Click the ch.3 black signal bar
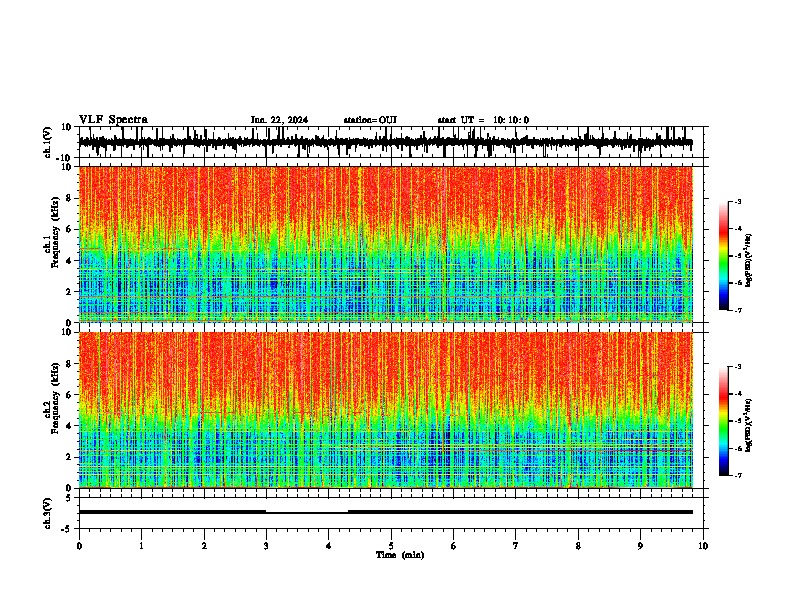The height and width of the screenshot is (612, 792). point(386,512)
